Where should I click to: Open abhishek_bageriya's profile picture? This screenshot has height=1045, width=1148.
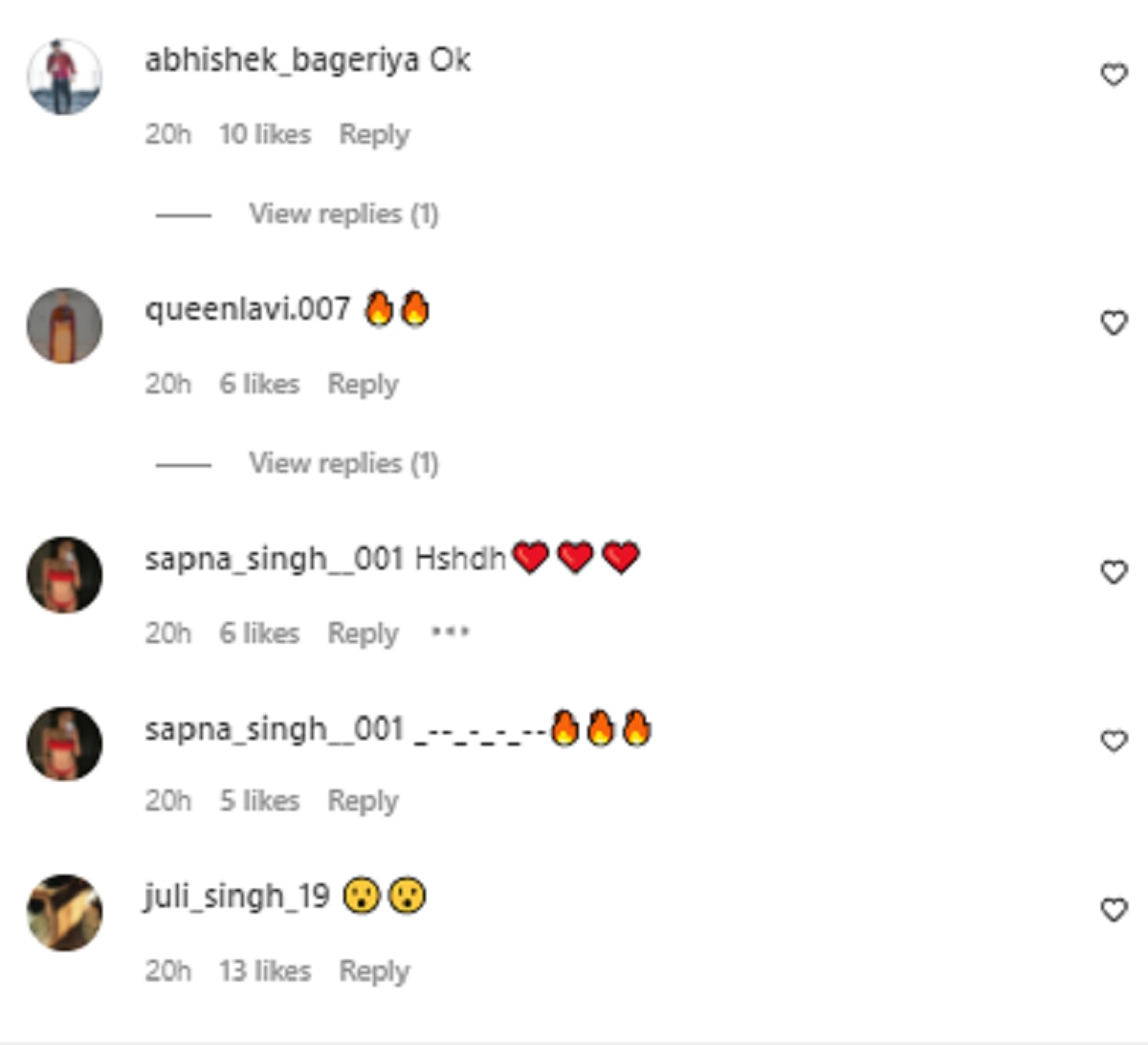pos(64,77)
